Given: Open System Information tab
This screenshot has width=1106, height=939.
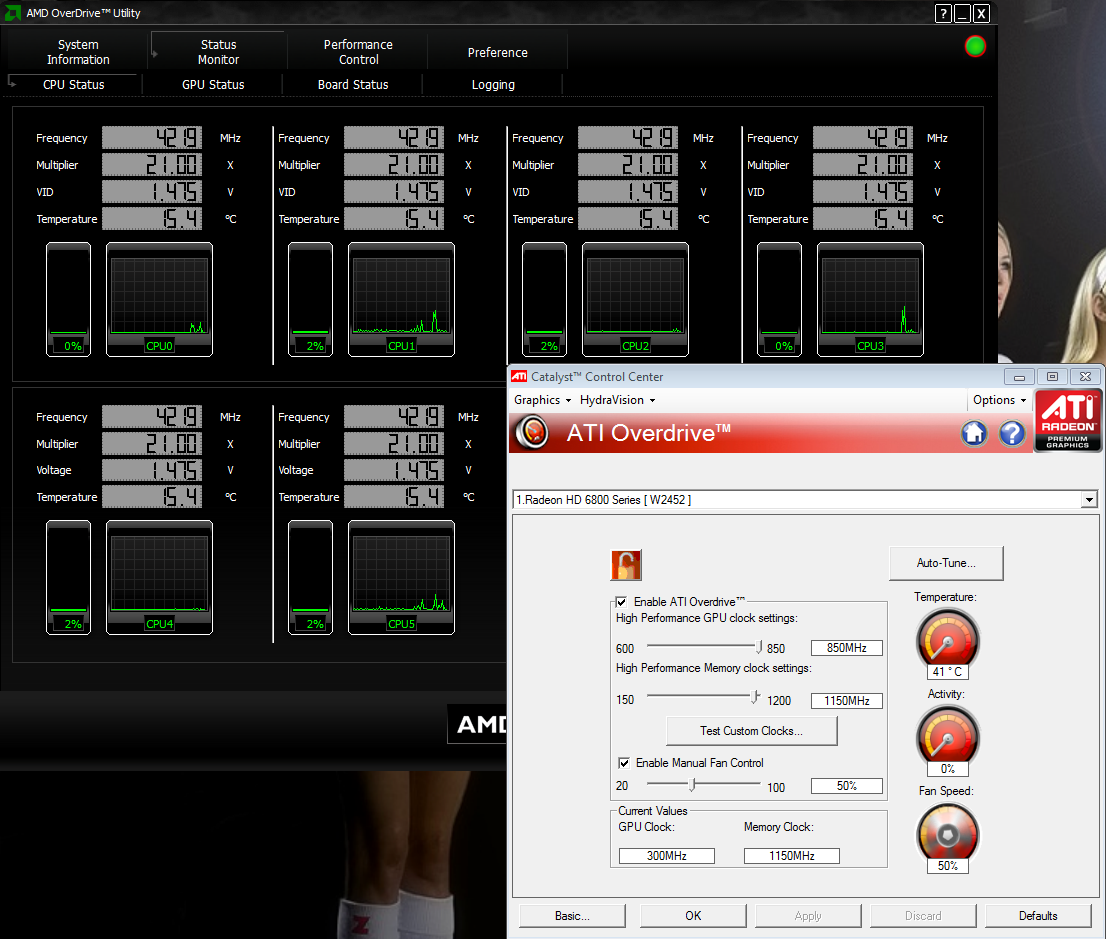Looking at the screenshot, I should [x=78, y=52].
